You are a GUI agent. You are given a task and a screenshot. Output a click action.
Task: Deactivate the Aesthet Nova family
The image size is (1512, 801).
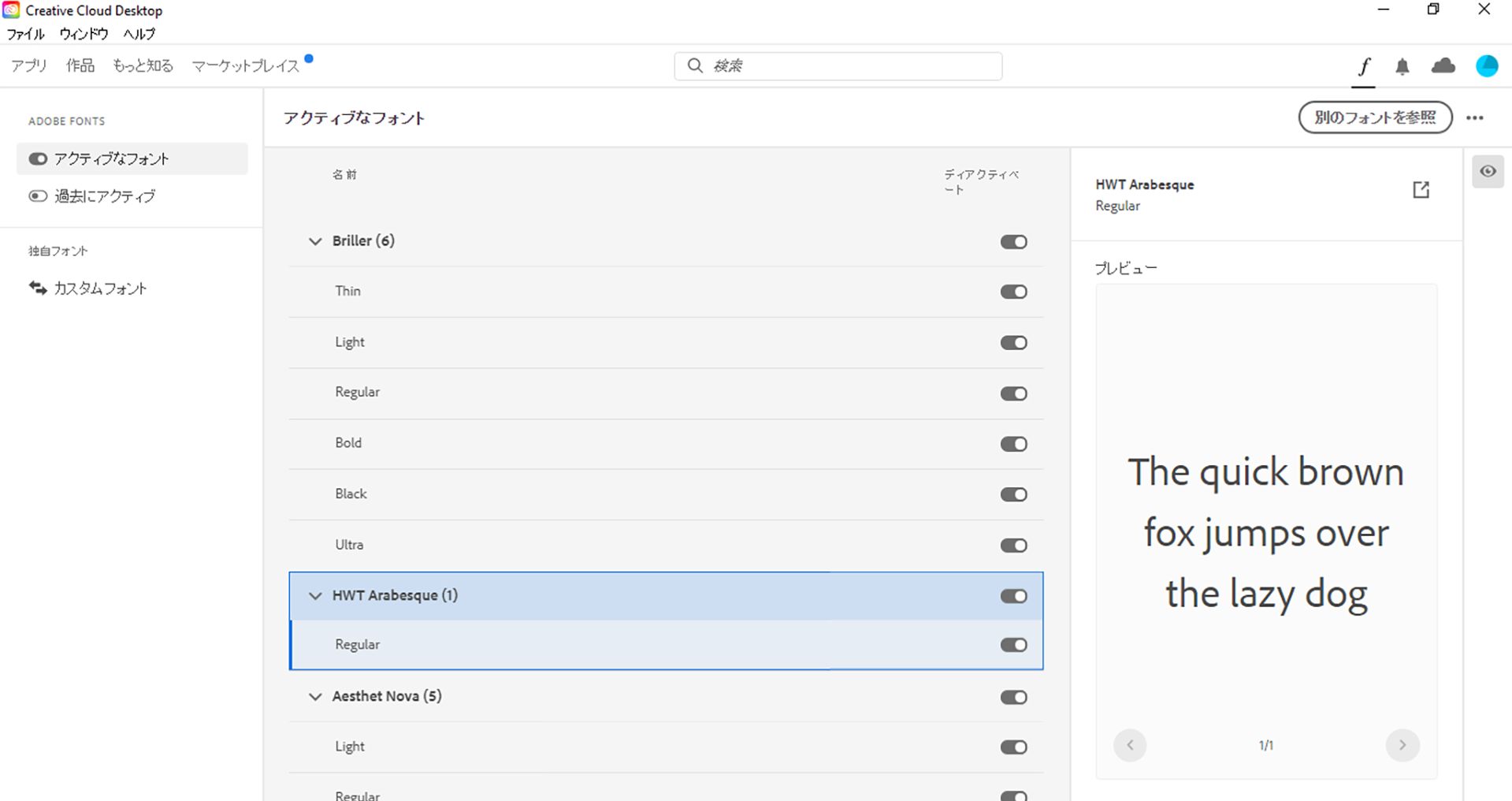(1014, 697)
